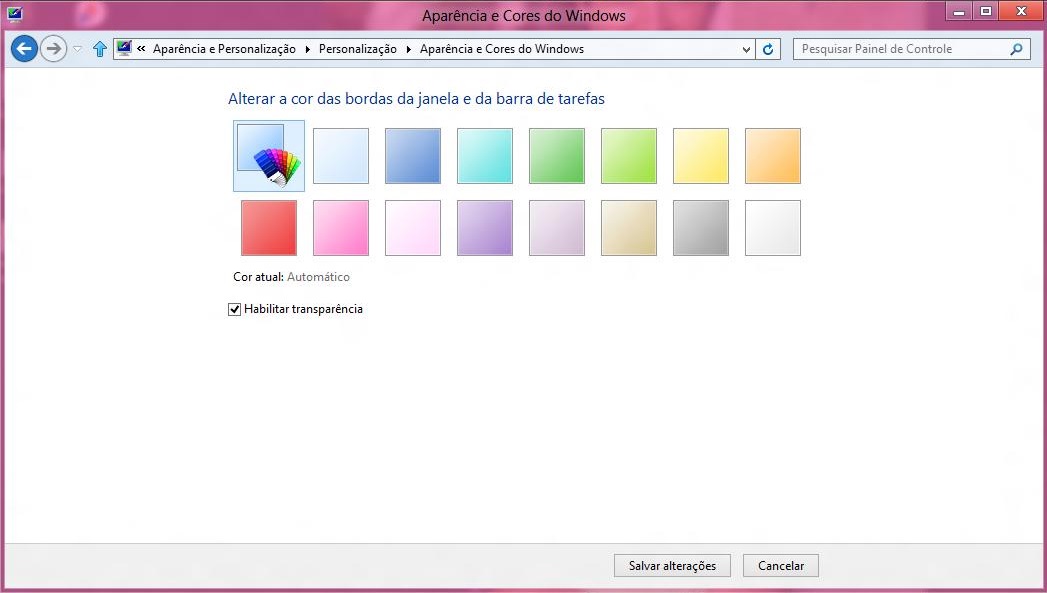Expand the Personalização breadcrumb arrow
Image resolution: width=1047 pixels, height=593 pixels.
tap(408, 49)
